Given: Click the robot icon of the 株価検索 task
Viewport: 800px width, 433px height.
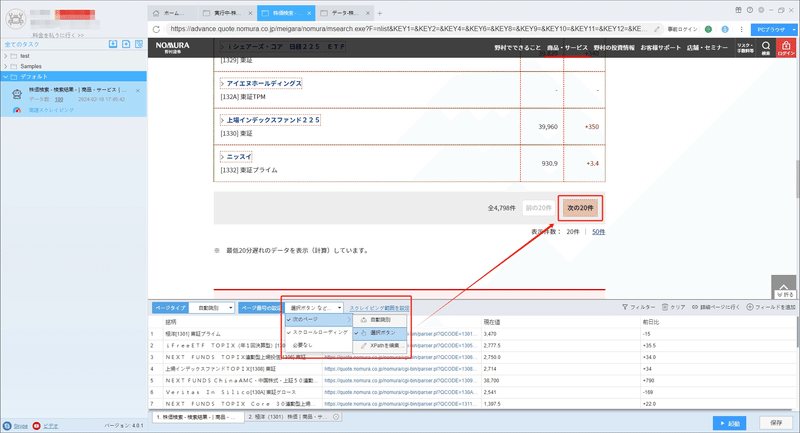Looking at the screenshot, I should [x=17, y=94].
